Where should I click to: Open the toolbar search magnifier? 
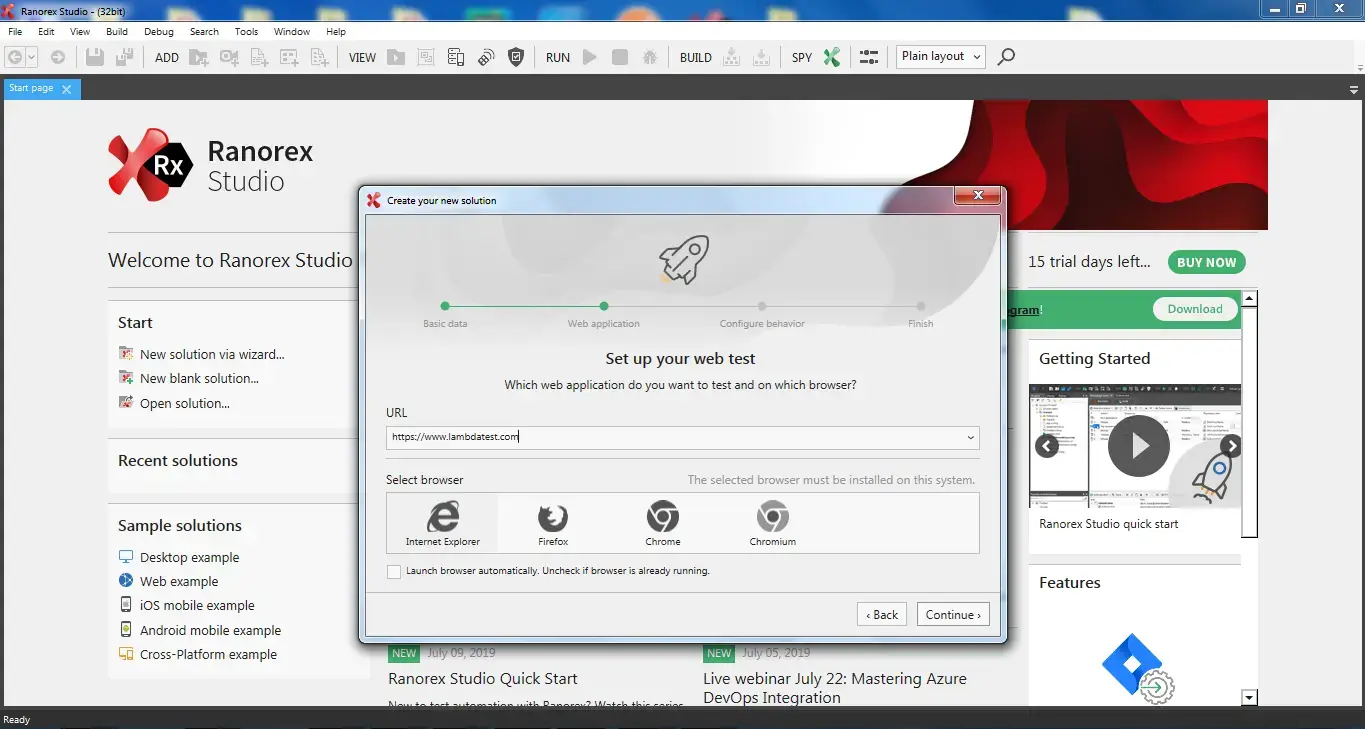click(x=1005, y=57)
